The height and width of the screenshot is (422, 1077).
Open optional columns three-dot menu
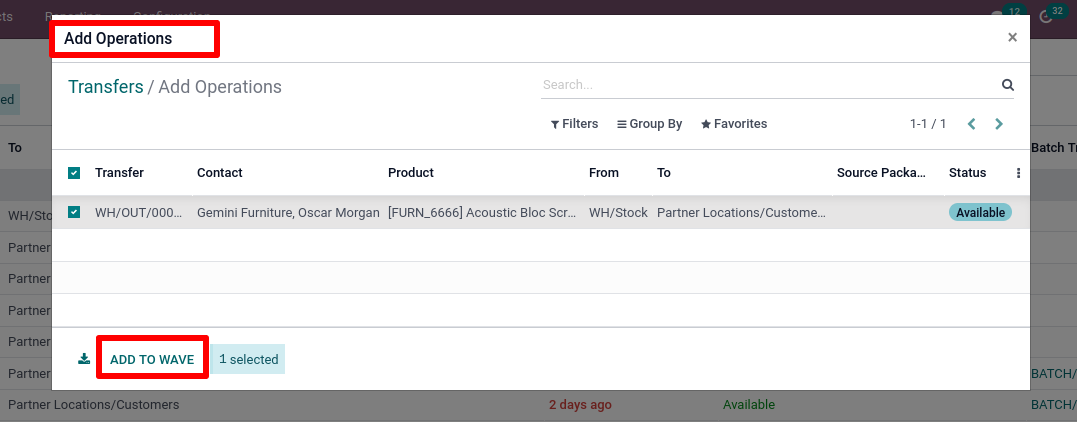point(1019,173)
